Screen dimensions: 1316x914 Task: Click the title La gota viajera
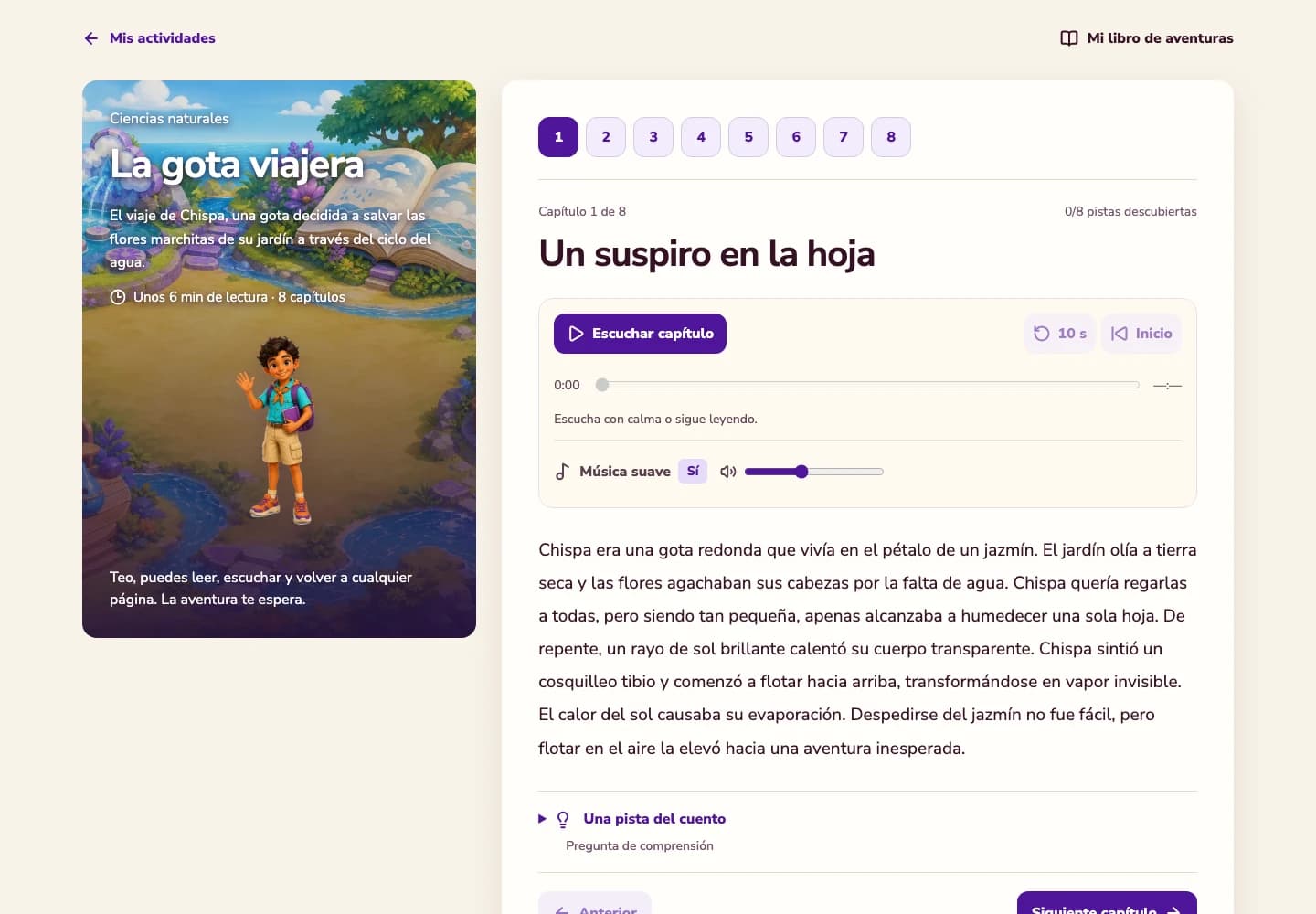coord(237,165)
